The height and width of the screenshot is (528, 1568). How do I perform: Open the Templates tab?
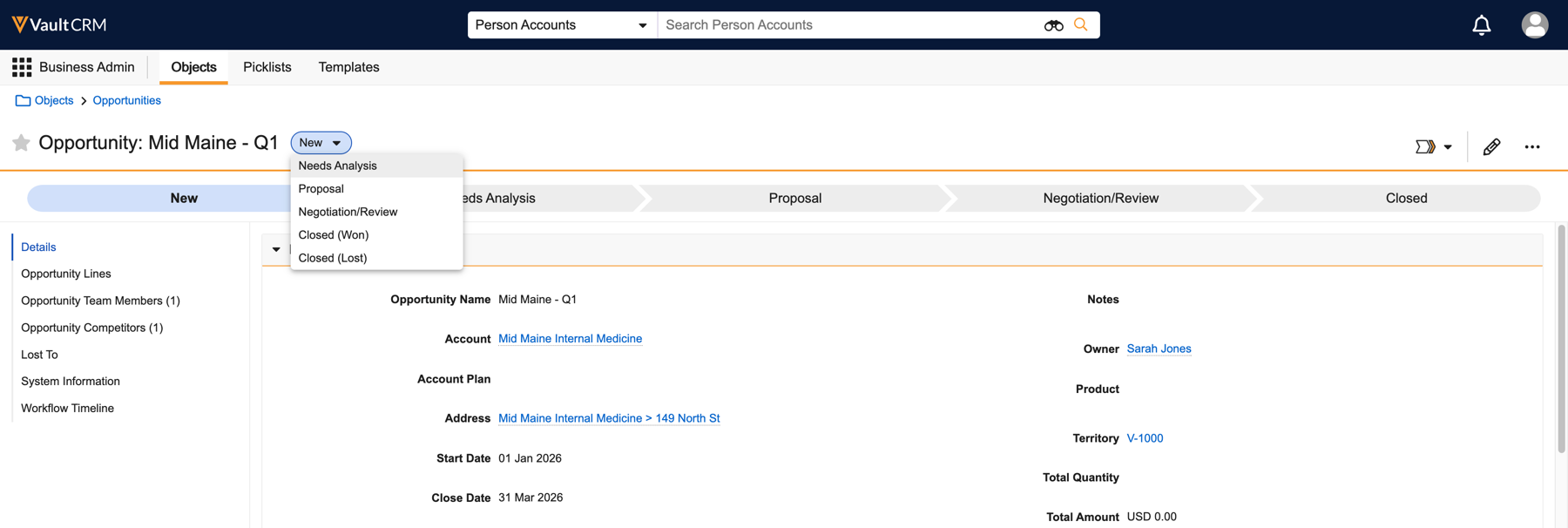click(x=348, y=67)
